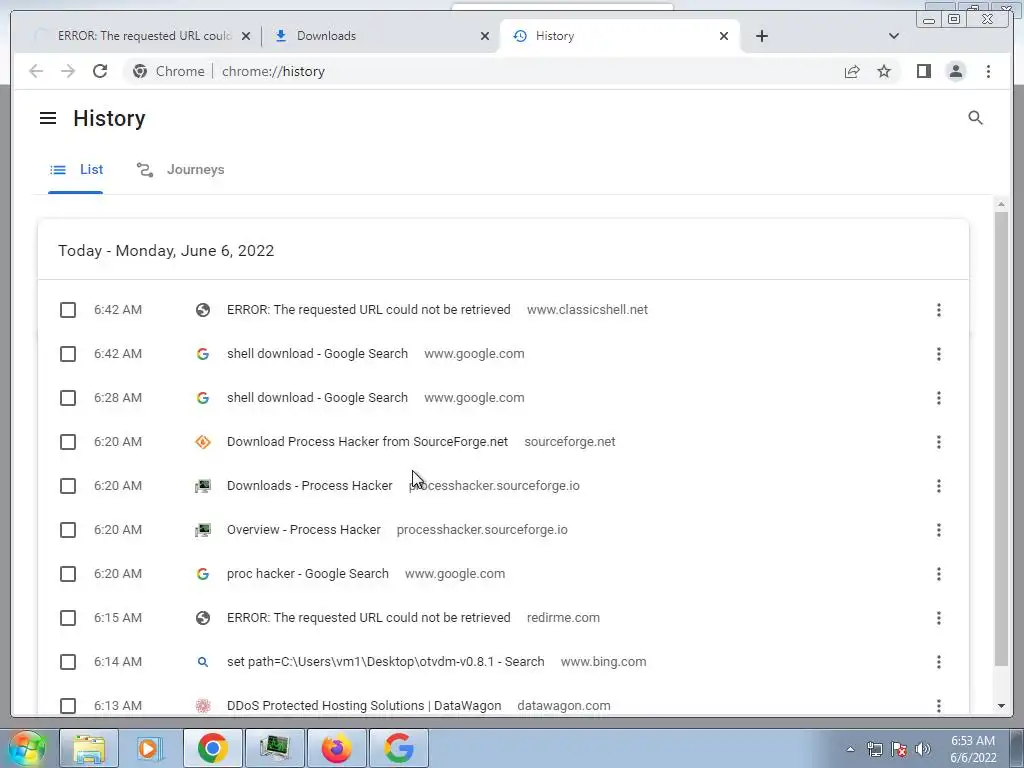Open Download Process Hacker from SourceForge.net link

tap(367, 442)
